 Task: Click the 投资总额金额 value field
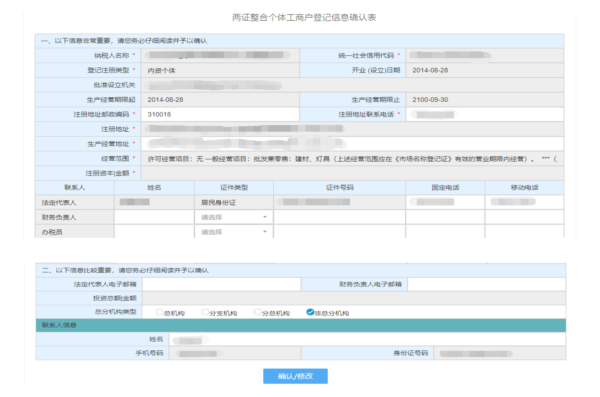click(x=354, y=298)
